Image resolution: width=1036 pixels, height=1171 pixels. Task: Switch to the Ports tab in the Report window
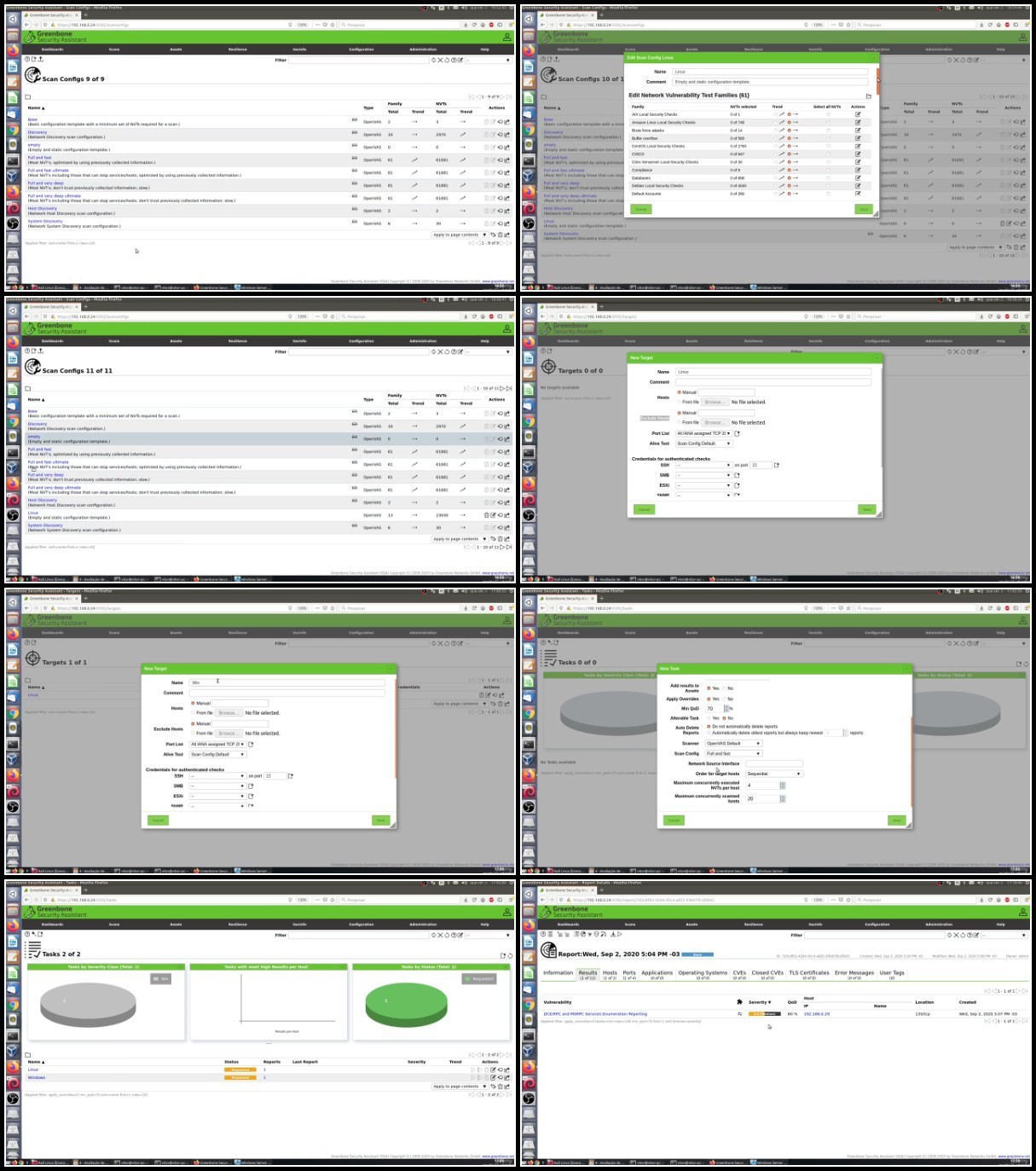click(x=629, y=975)
